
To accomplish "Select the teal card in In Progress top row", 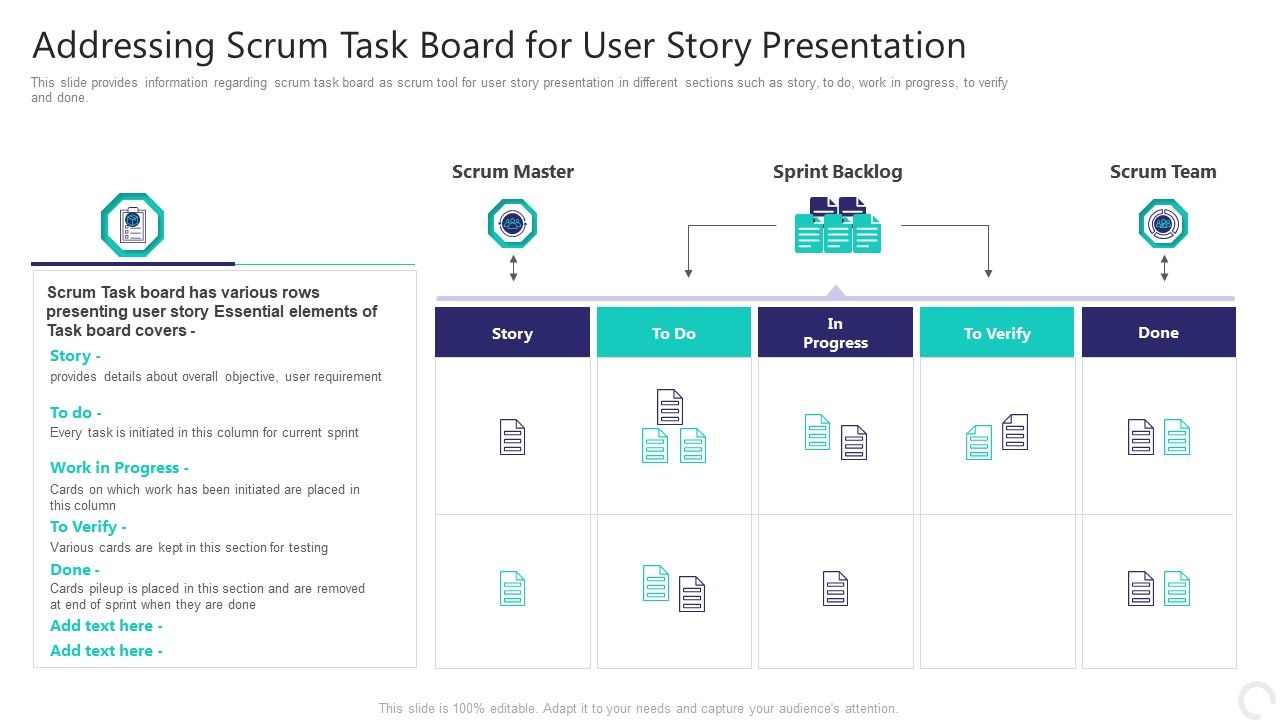I will tap(818, 432).
